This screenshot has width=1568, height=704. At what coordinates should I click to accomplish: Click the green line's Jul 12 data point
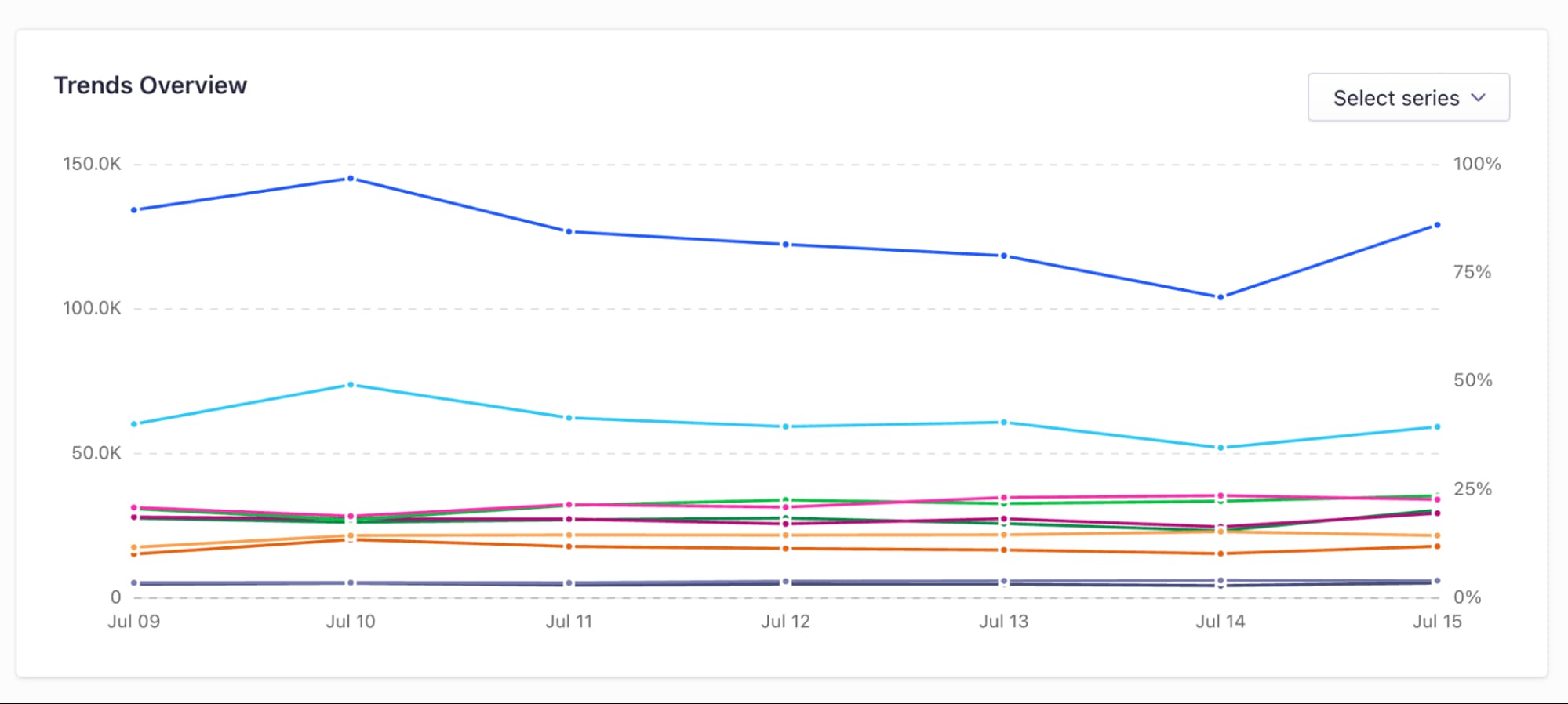click(785, 499)
